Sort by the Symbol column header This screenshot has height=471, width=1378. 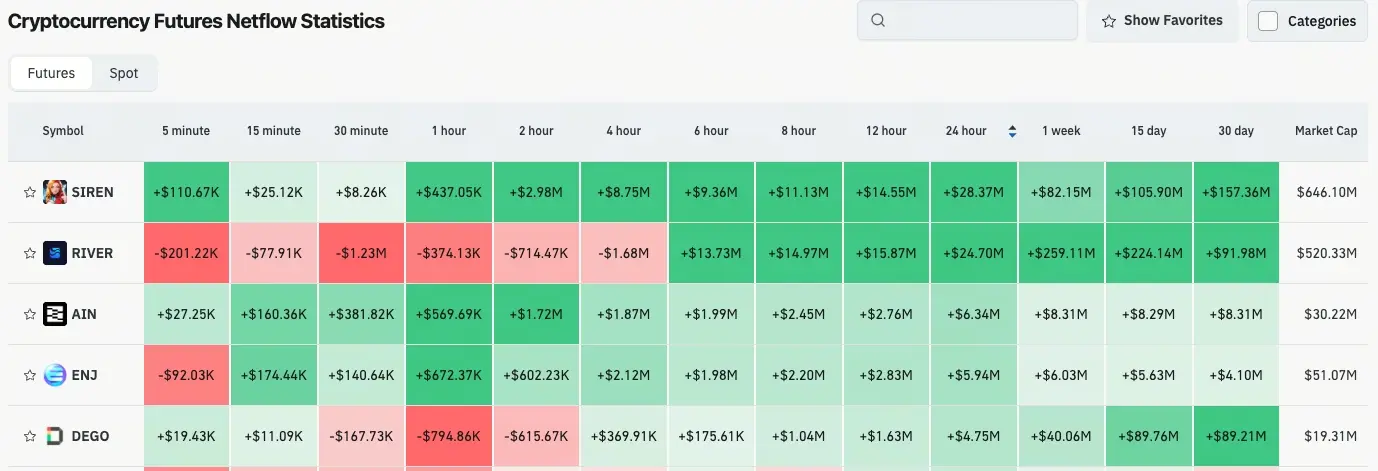pos(63,131)
